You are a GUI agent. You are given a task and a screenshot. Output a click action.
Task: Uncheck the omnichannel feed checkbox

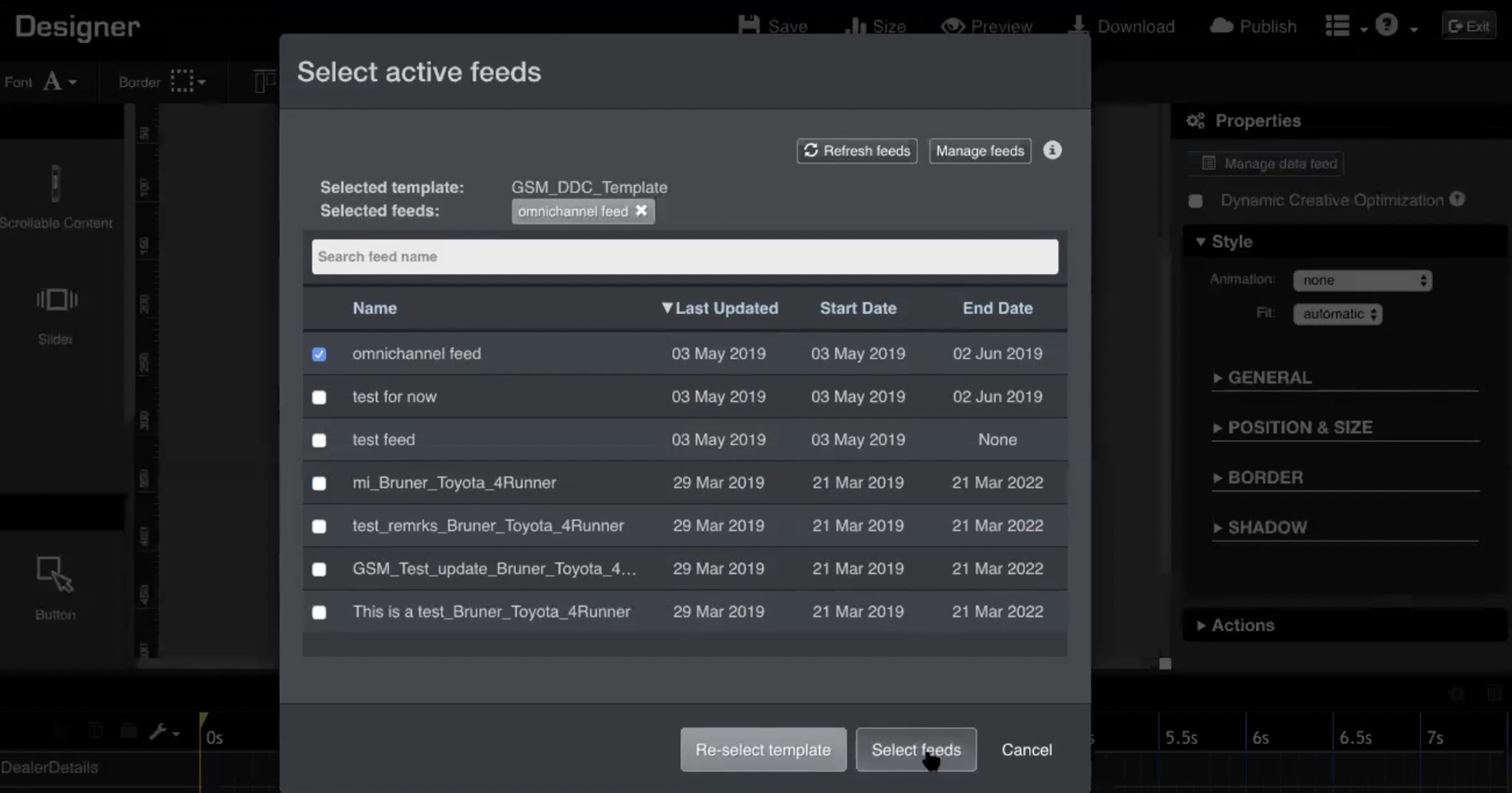319,354
